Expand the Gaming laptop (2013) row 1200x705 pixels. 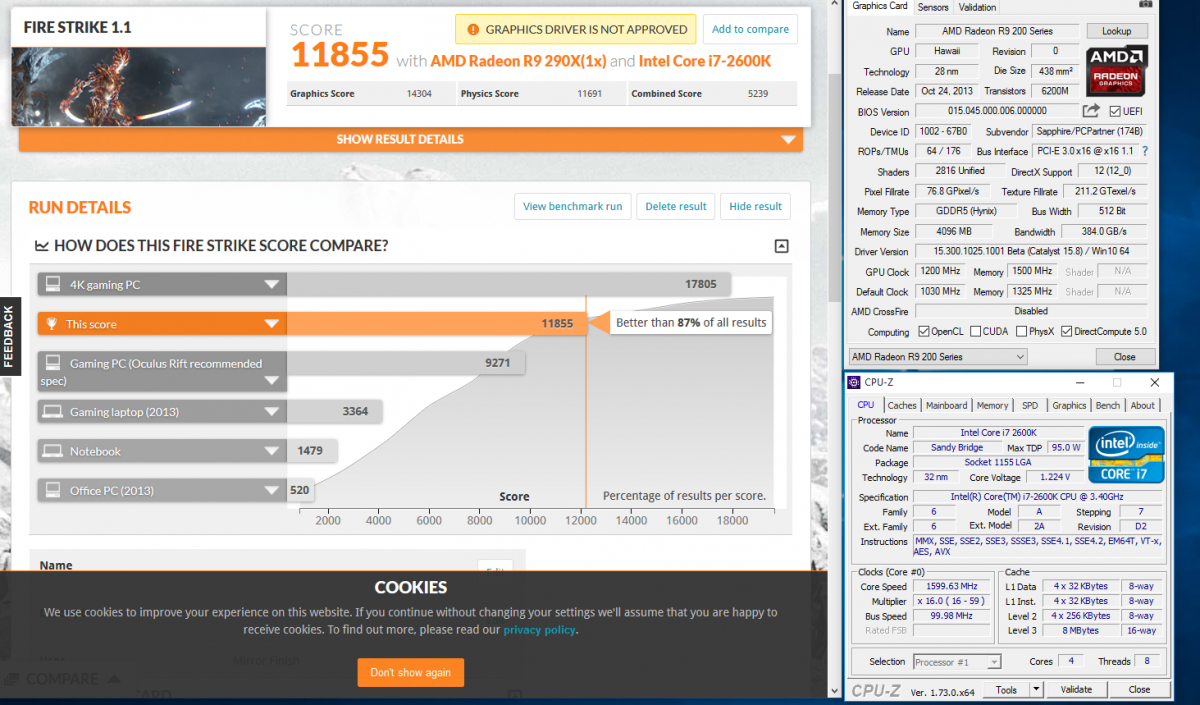(x=271, y=411)
